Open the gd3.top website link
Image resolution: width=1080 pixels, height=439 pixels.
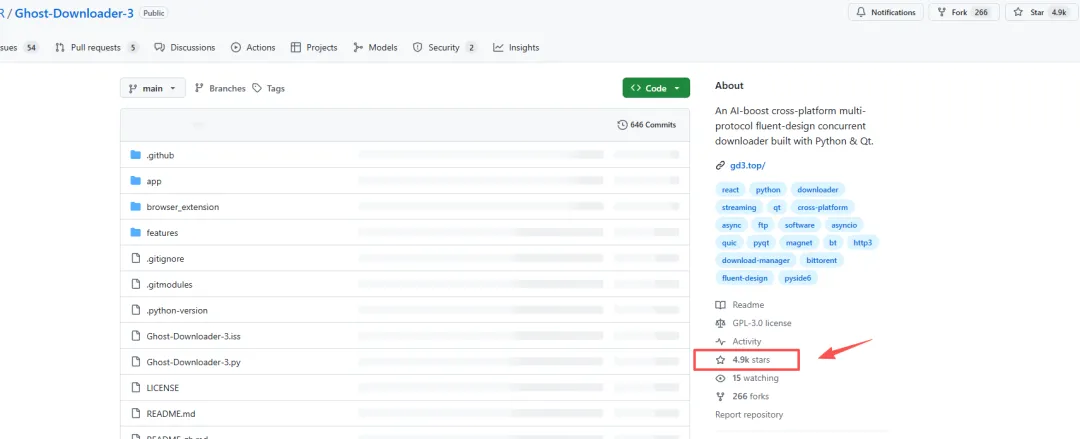[x=747, y=165]
